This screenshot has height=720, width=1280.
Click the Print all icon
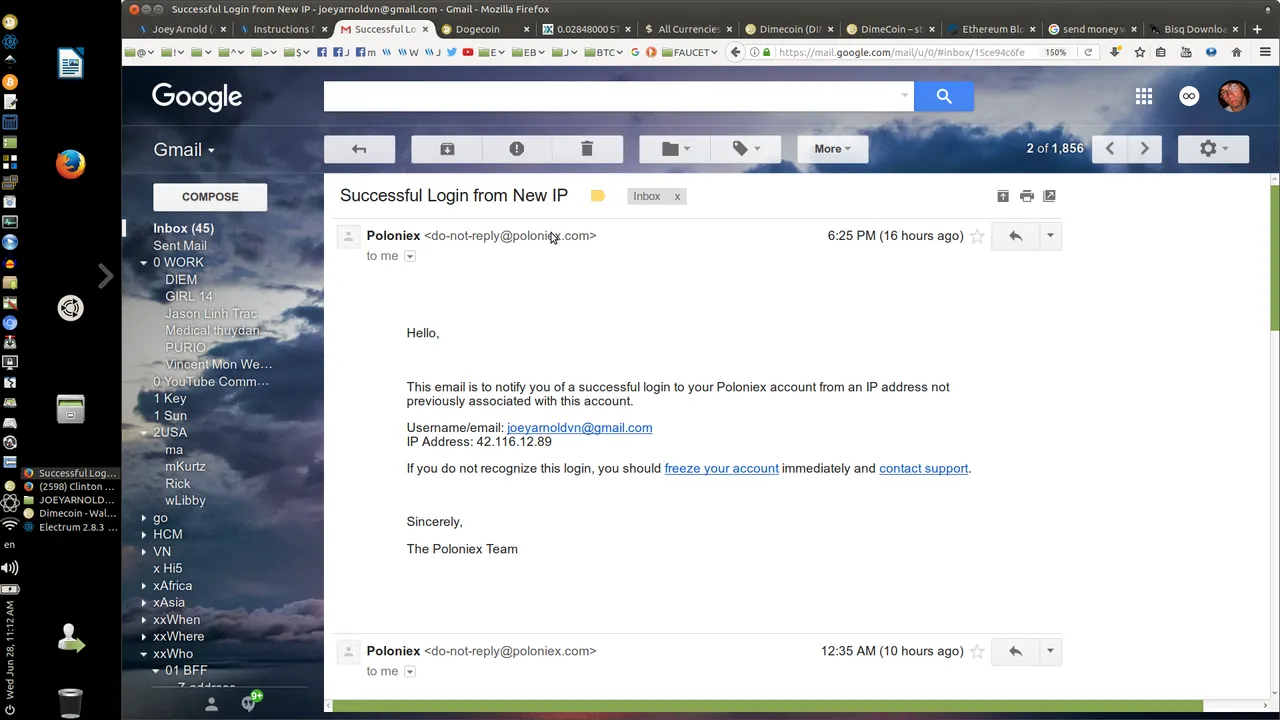coord(1026,196)
